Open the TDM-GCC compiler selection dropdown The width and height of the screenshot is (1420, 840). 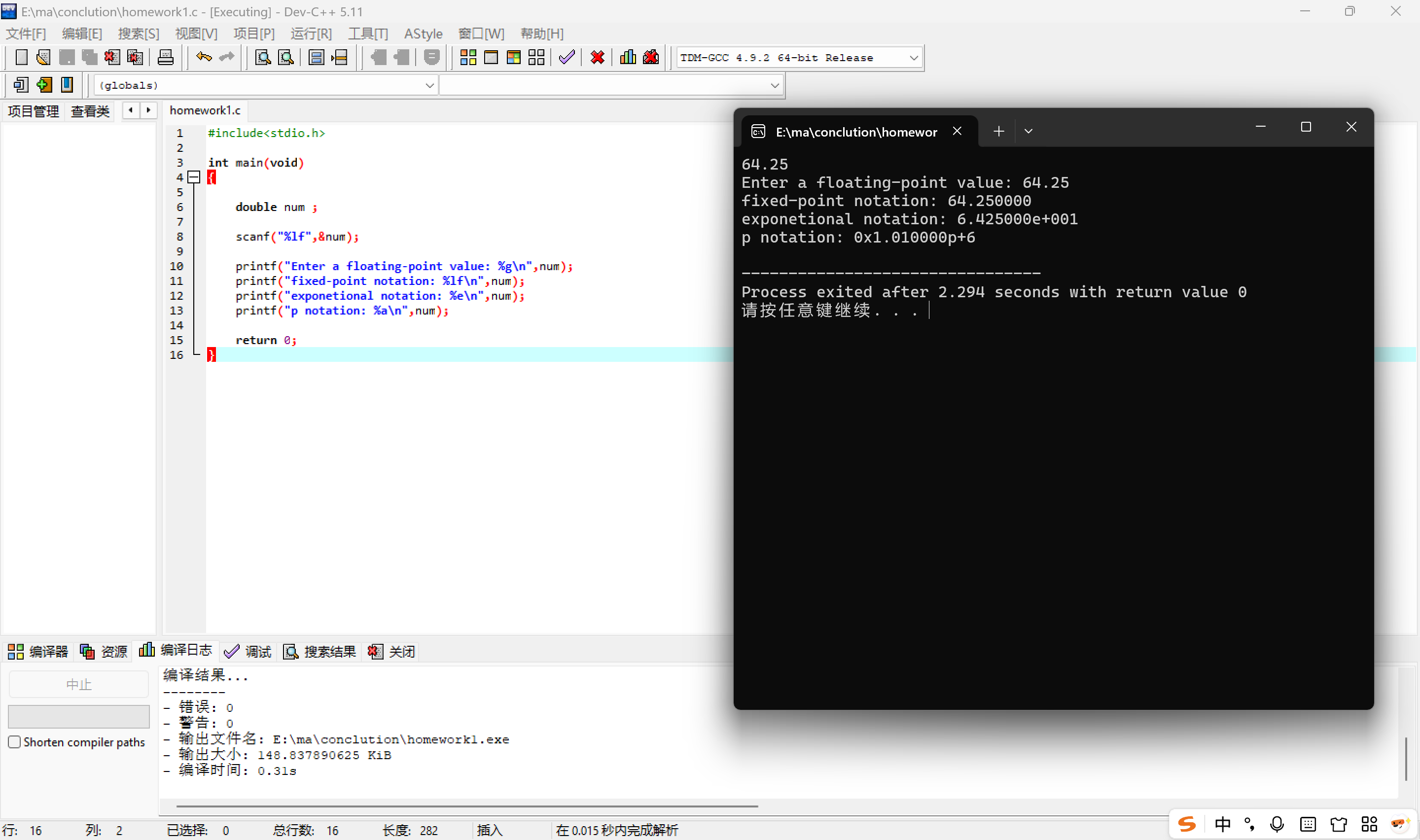(x=913, y=58)
